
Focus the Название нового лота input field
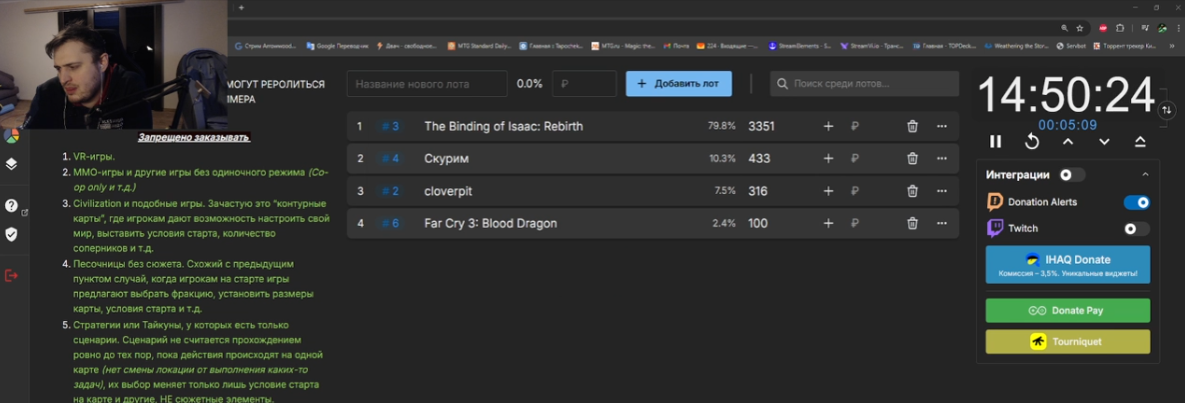click(427, 83)
